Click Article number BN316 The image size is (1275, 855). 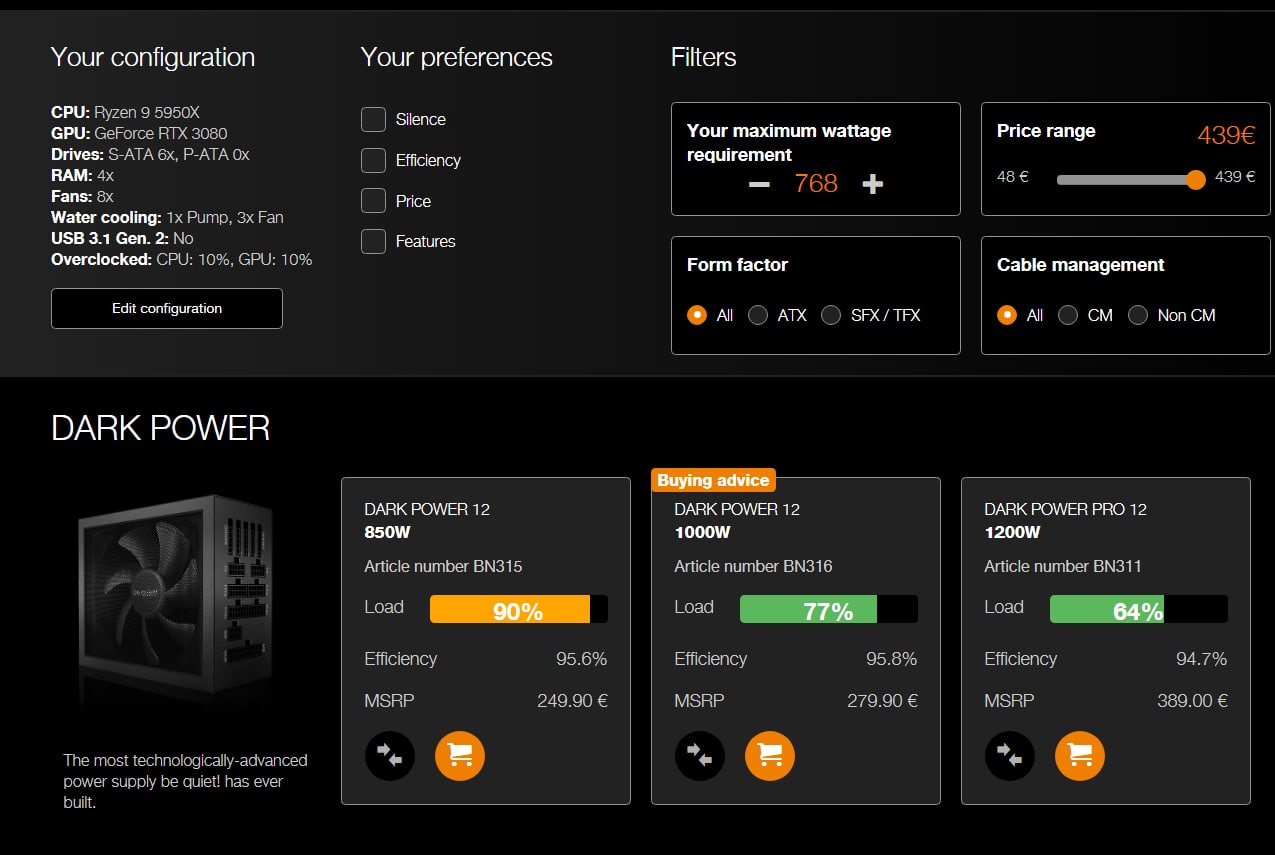click(753, 566)
